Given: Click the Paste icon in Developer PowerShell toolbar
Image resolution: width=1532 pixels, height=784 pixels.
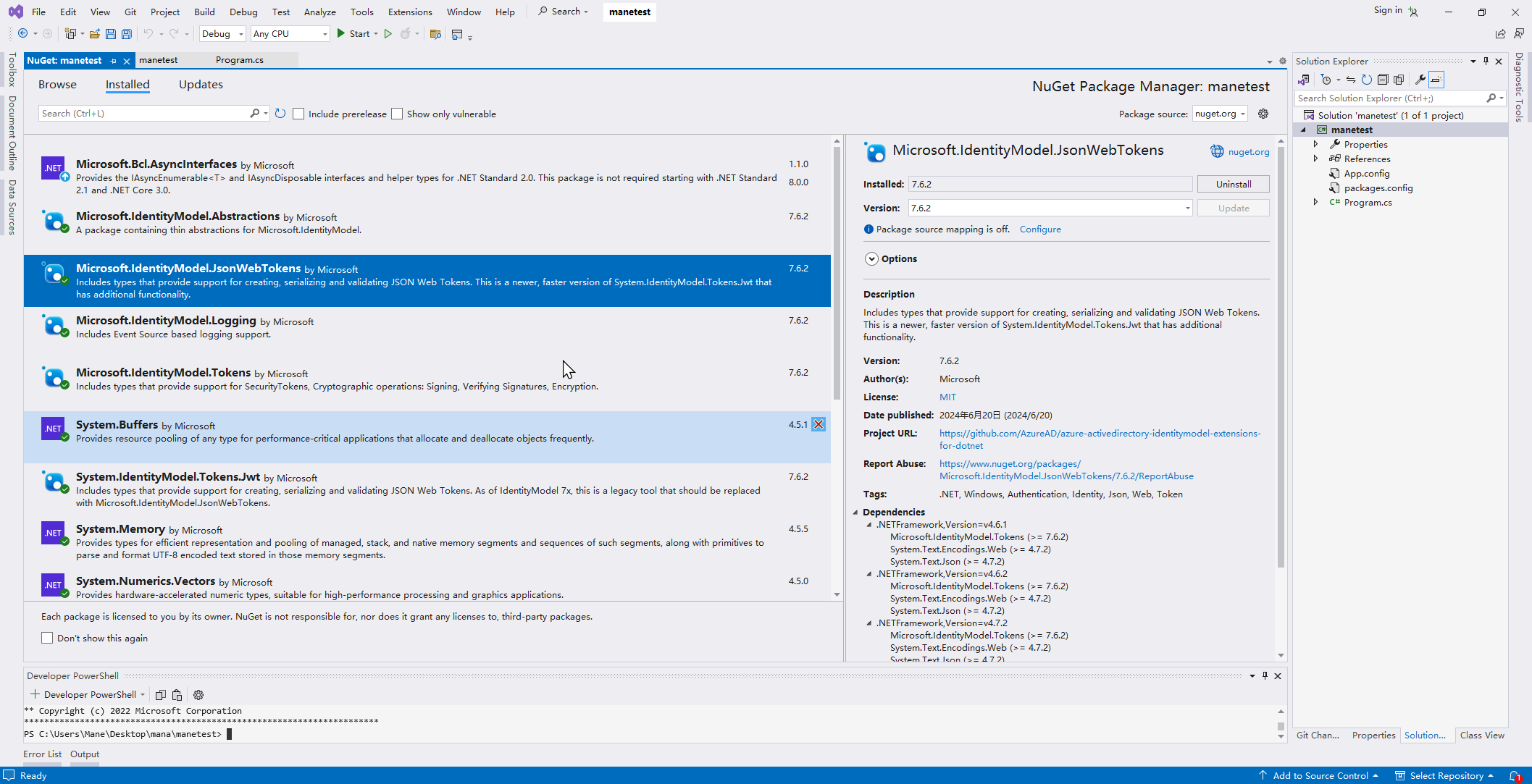Looking at the screenshot, I should (177, 694).
